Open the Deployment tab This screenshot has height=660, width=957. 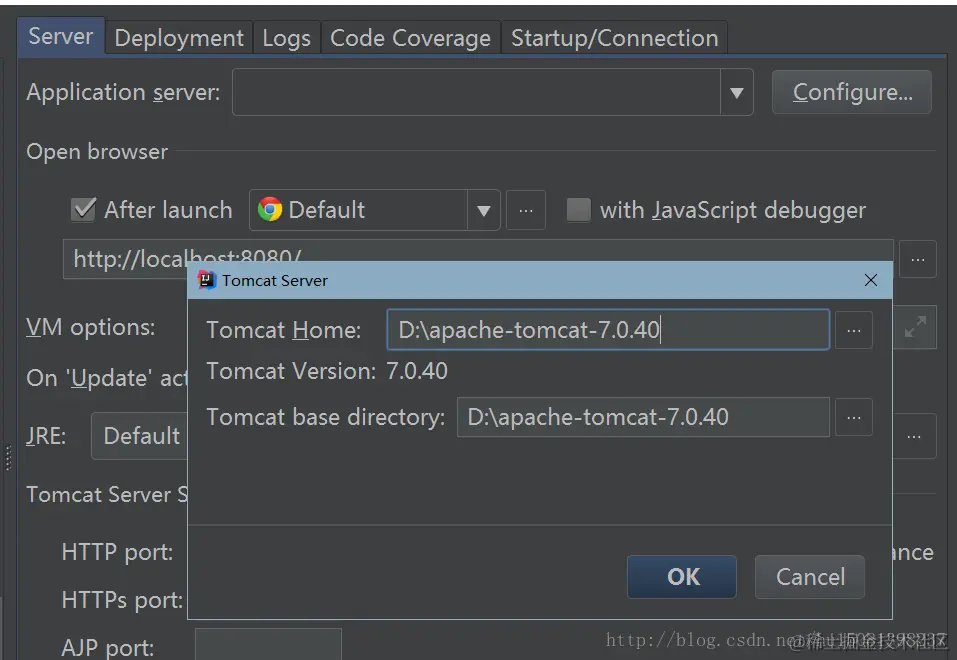coord(179,38)
